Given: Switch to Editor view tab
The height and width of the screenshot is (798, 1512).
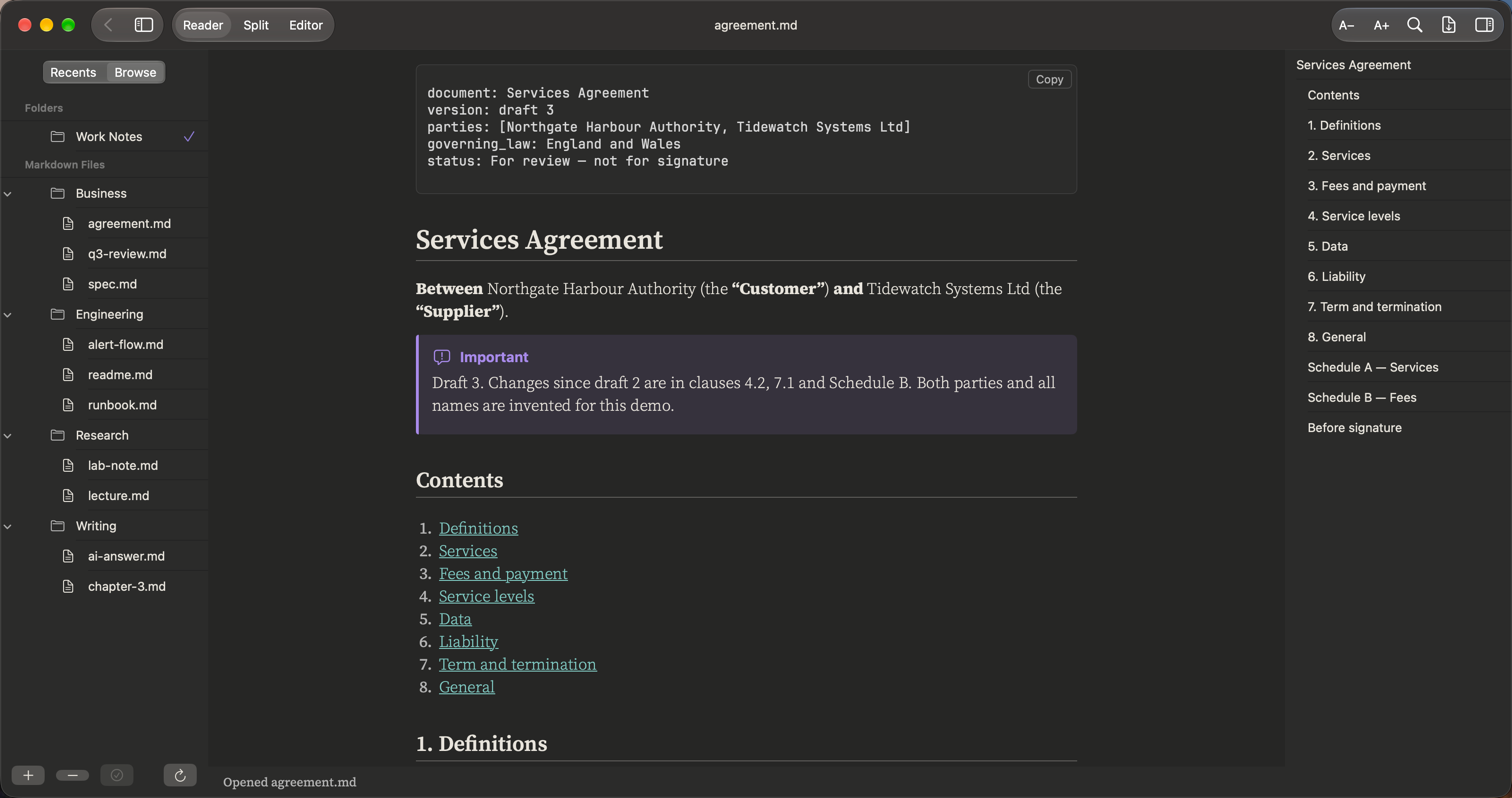Looking at the screenshot, I should [306, 25].
